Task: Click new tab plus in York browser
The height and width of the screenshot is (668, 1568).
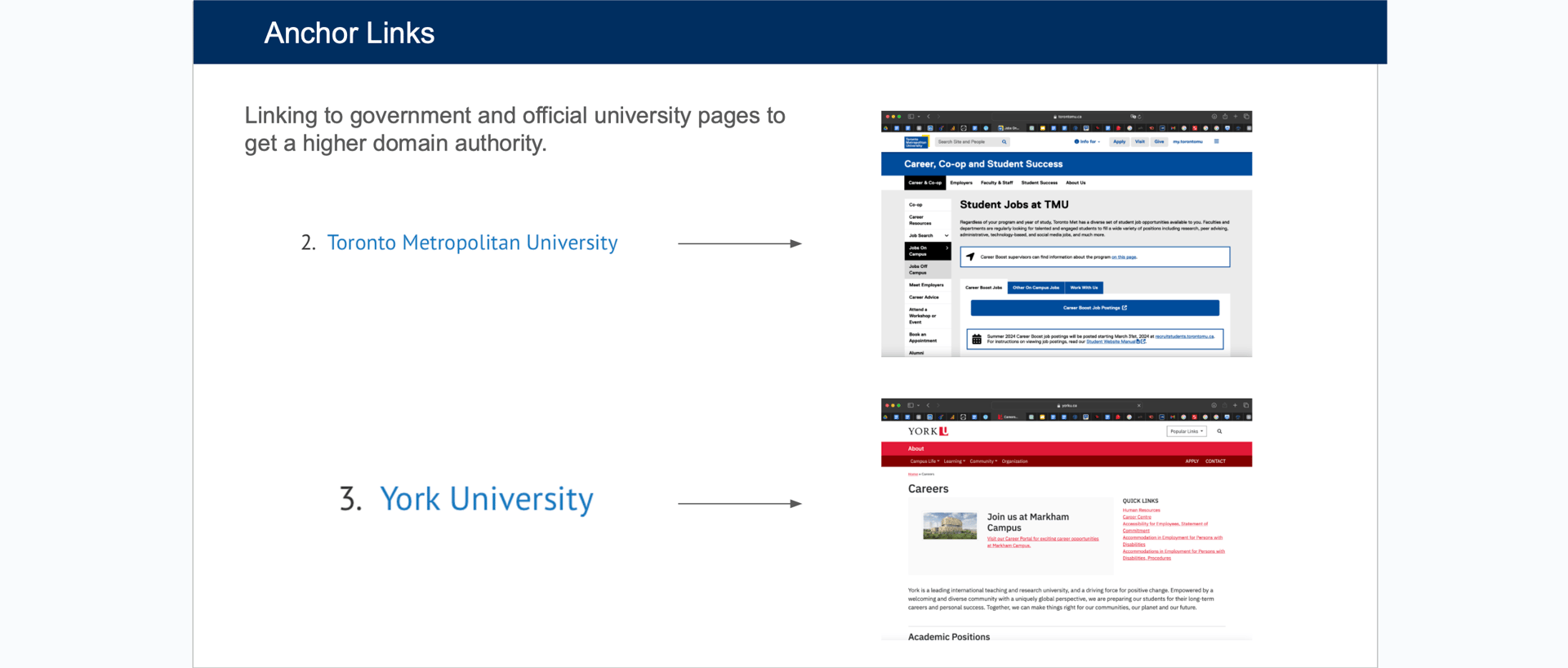Action: coord(1235,405)
